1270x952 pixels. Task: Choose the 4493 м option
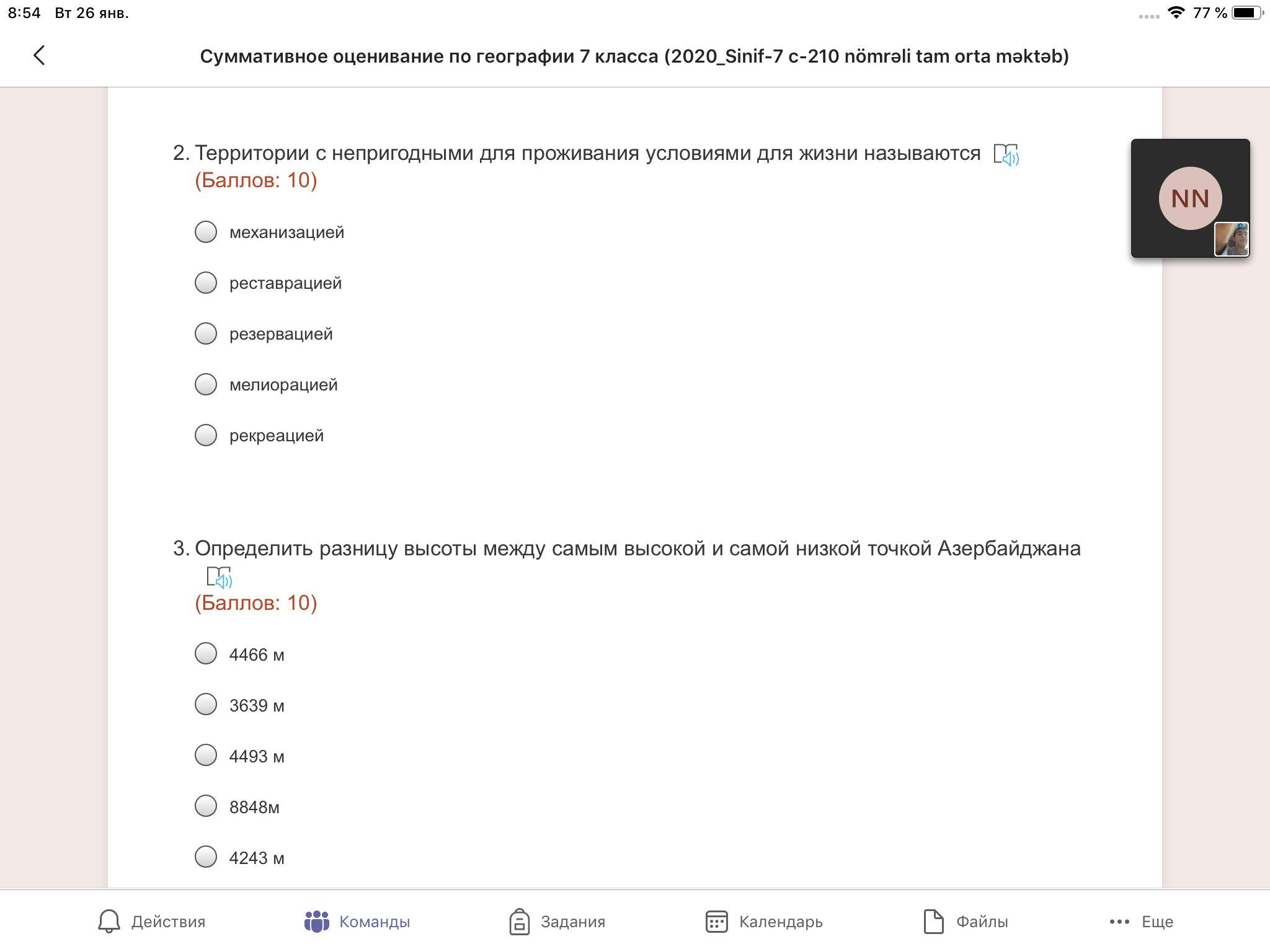206,755
